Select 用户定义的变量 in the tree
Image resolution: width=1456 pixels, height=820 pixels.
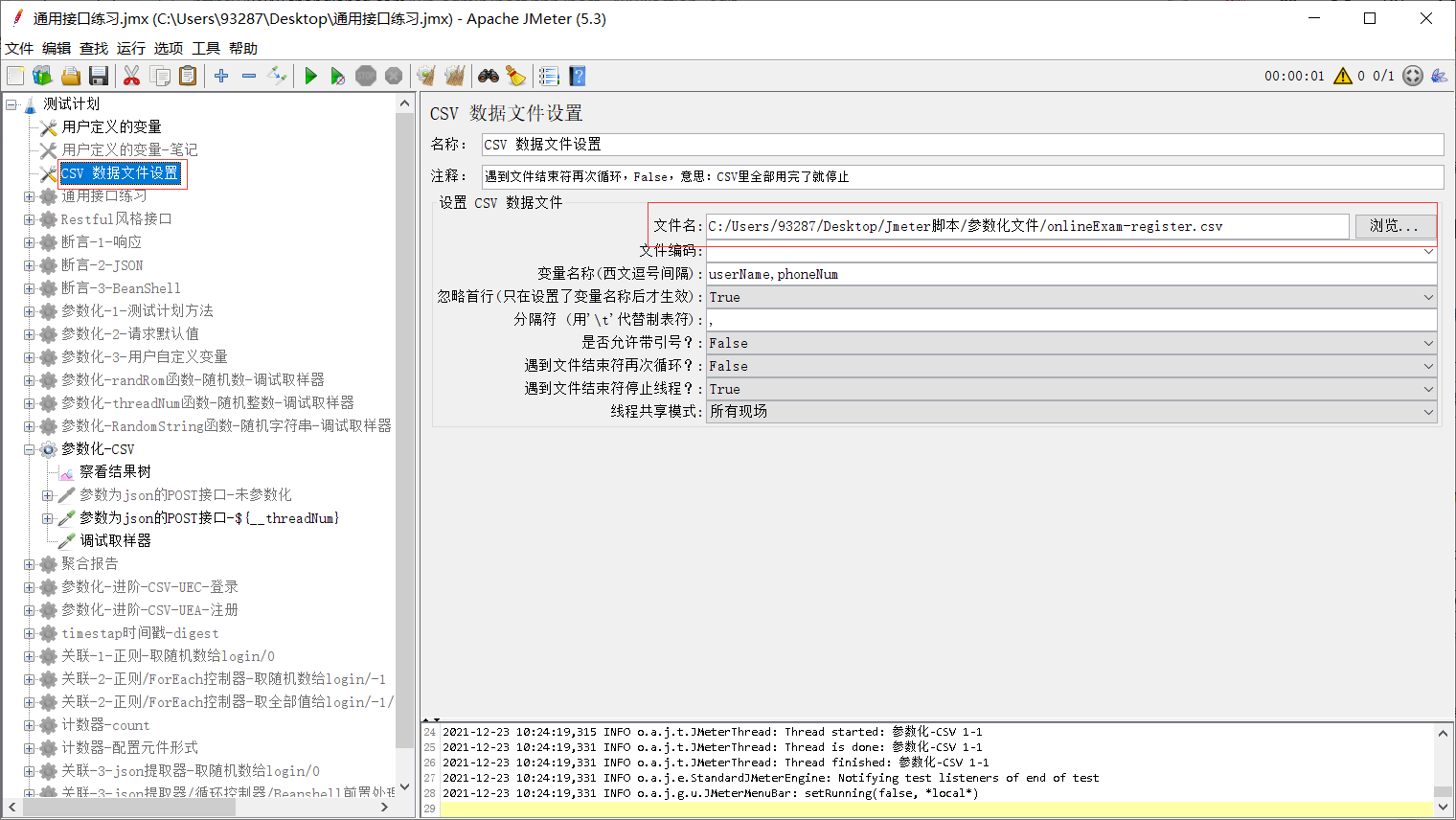tap(111, 126)
